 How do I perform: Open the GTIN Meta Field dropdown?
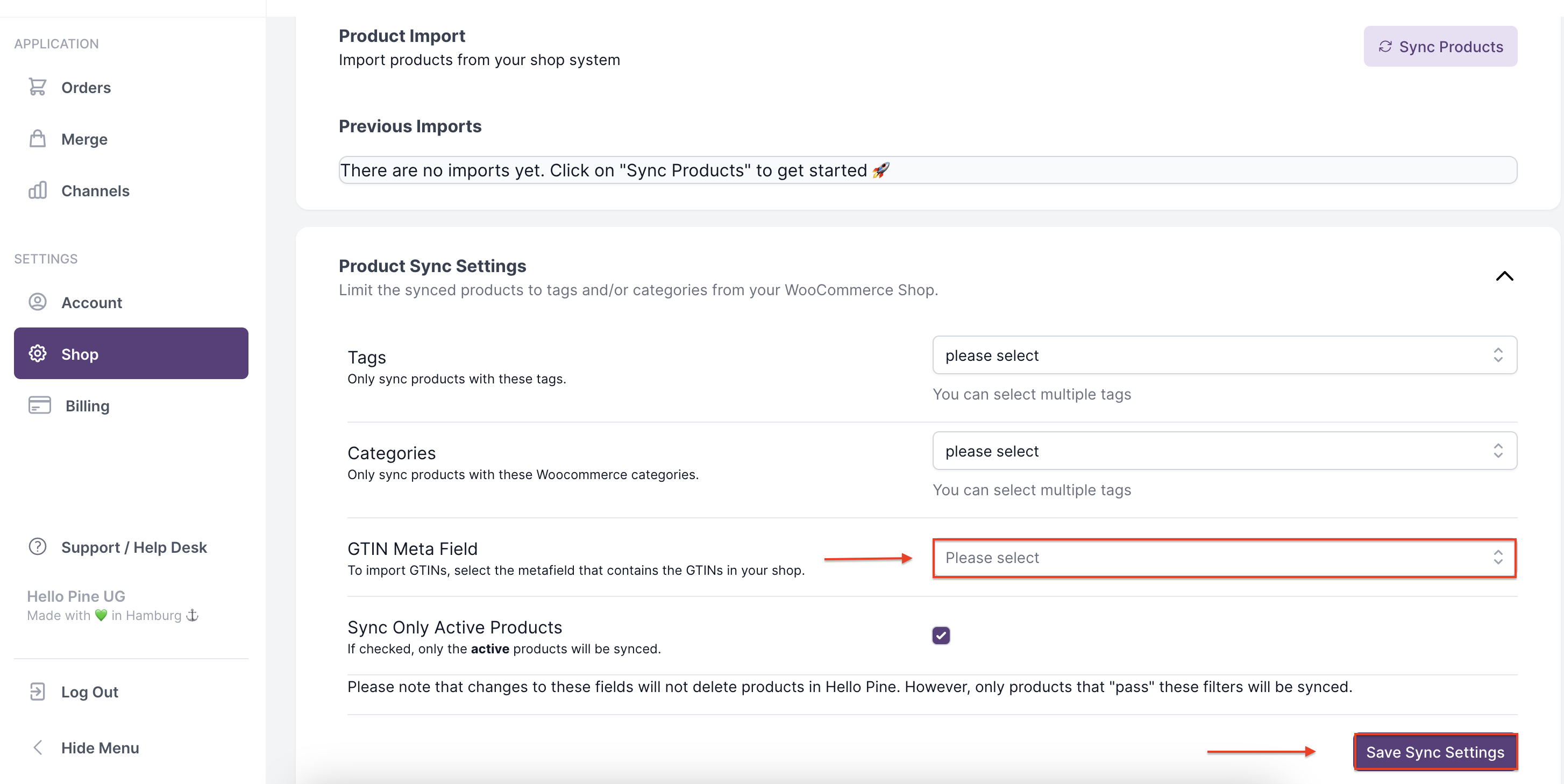point(1224,557)
